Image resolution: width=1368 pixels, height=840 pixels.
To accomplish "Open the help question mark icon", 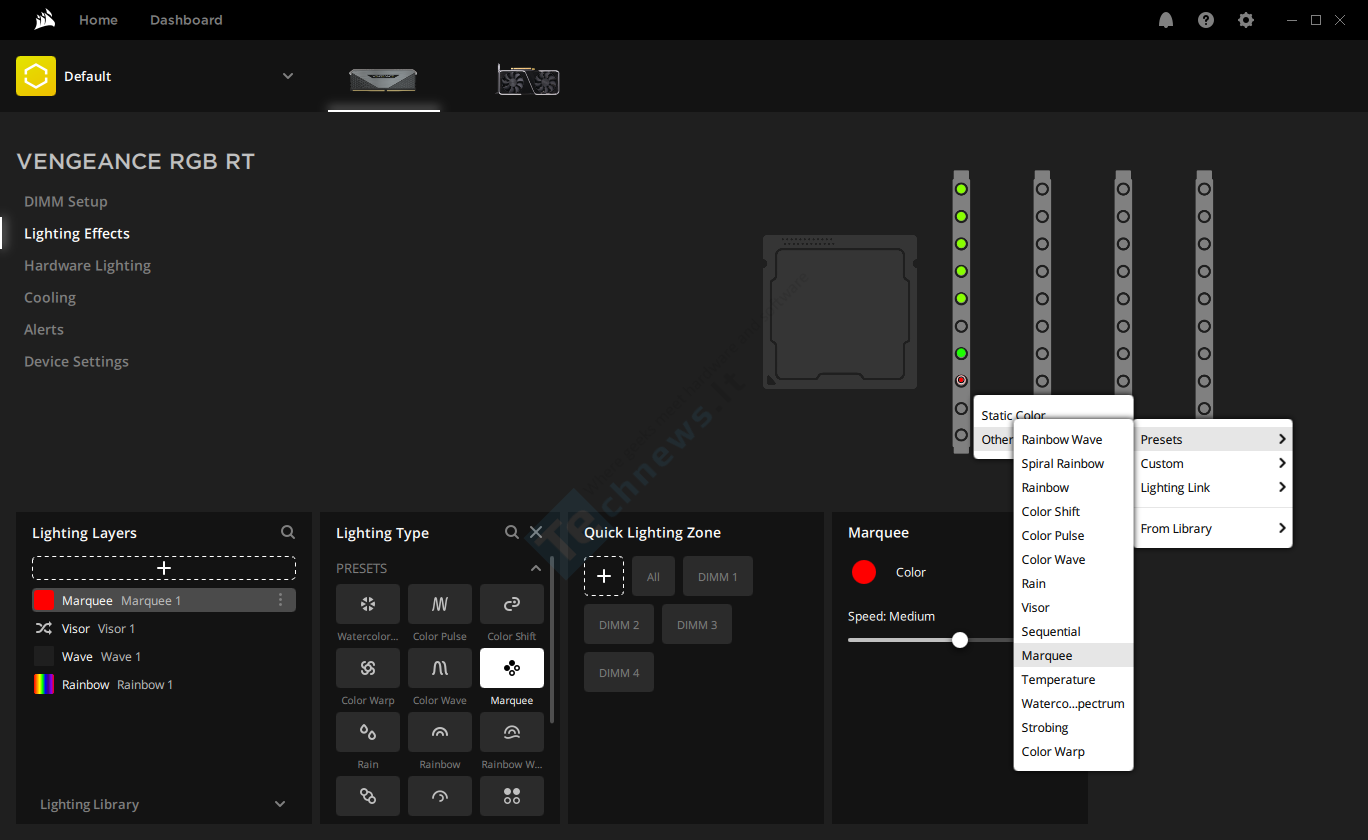I will [x=1206, y=20].
